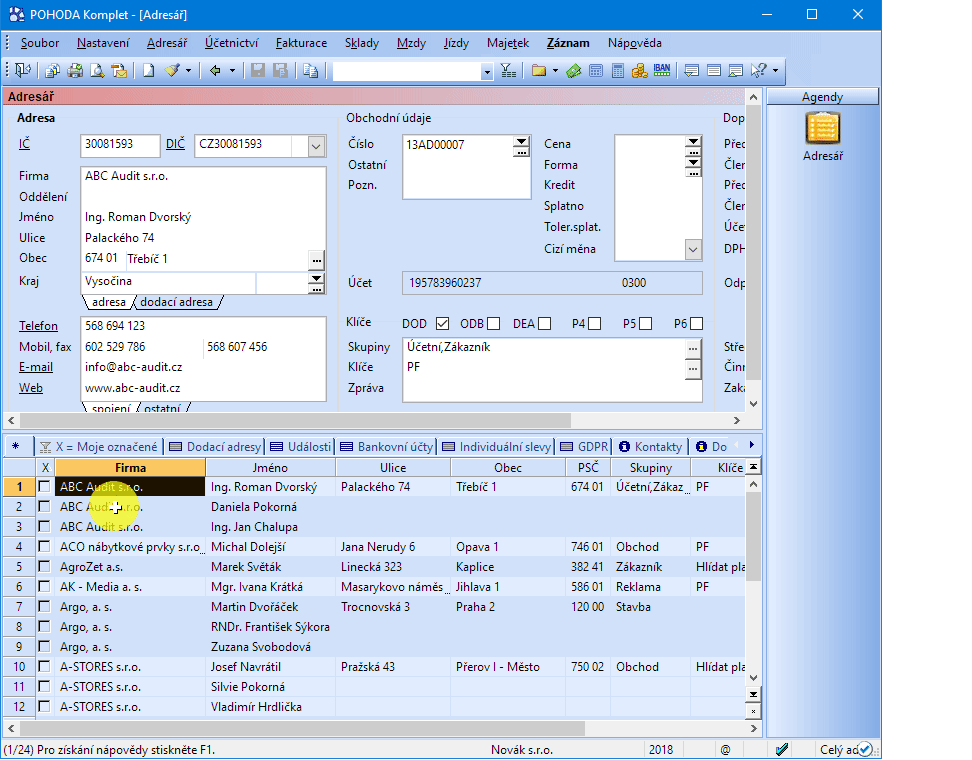Open the toolbar search combo box dropdown

pos(487,72)
